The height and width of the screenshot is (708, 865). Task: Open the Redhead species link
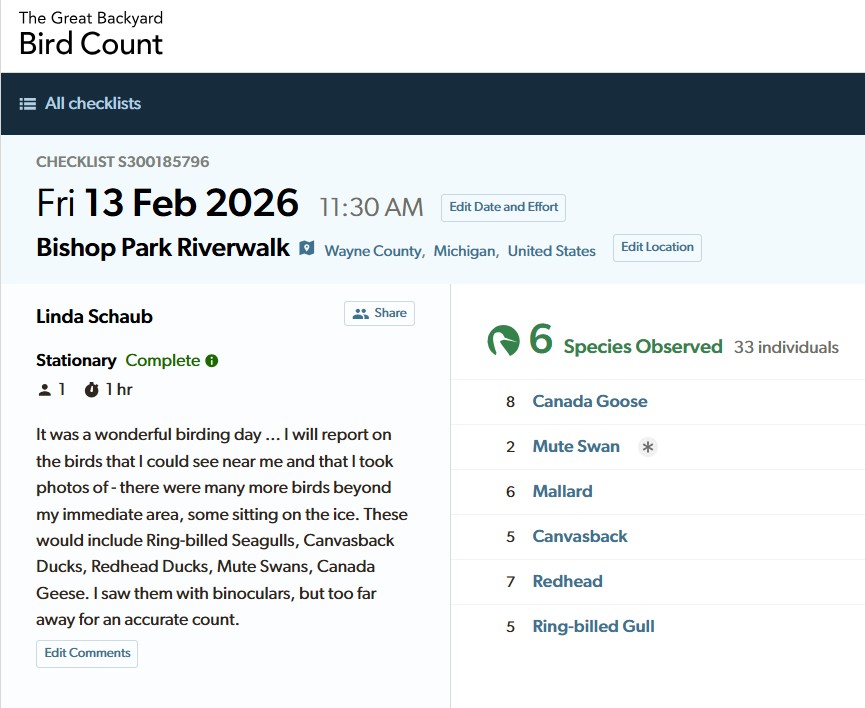click(567, 581)
